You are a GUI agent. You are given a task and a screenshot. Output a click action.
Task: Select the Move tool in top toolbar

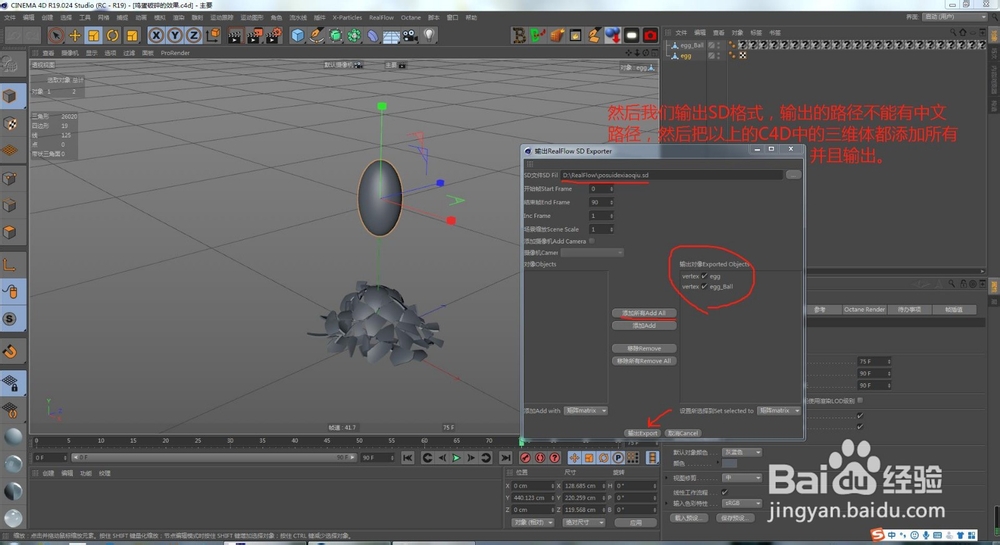[x=75, y=36]
